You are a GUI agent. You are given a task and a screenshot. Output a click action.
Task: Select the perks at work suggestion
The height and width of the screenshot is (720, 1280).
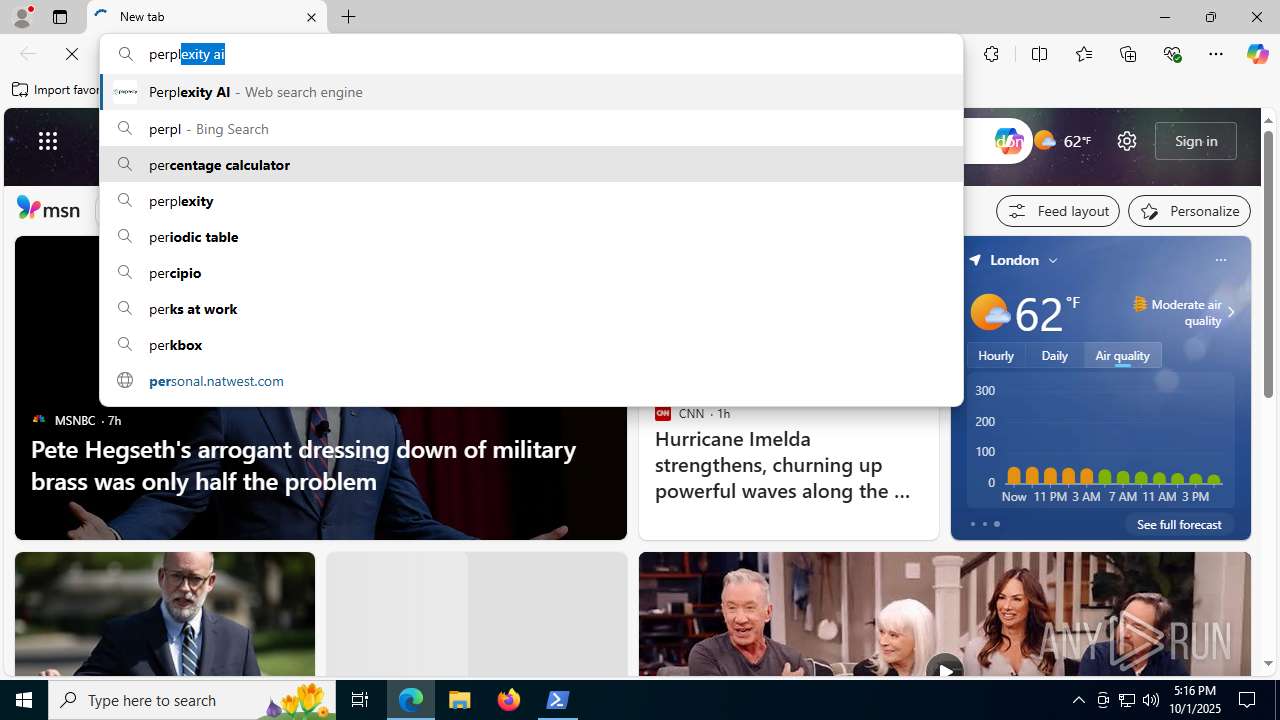click(531, 308)
